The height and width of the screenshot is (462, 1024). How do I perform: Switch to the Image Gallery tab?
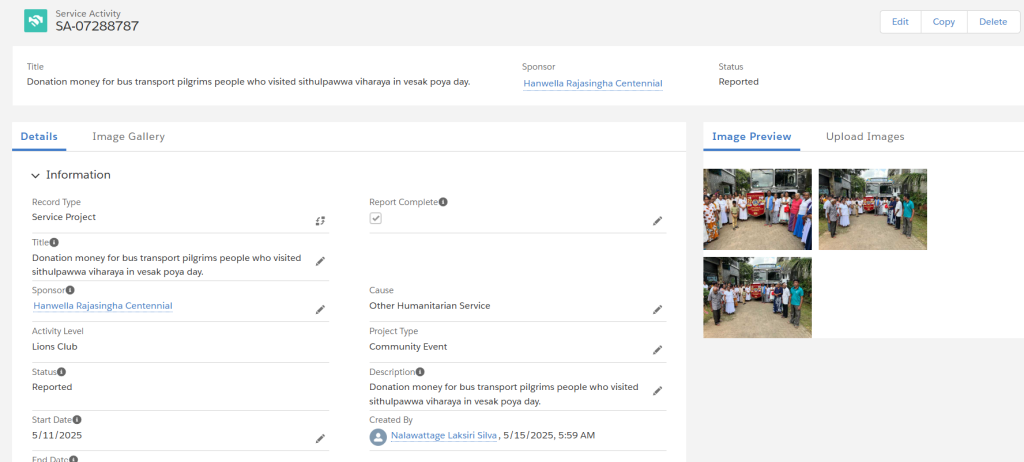(129, 137)
